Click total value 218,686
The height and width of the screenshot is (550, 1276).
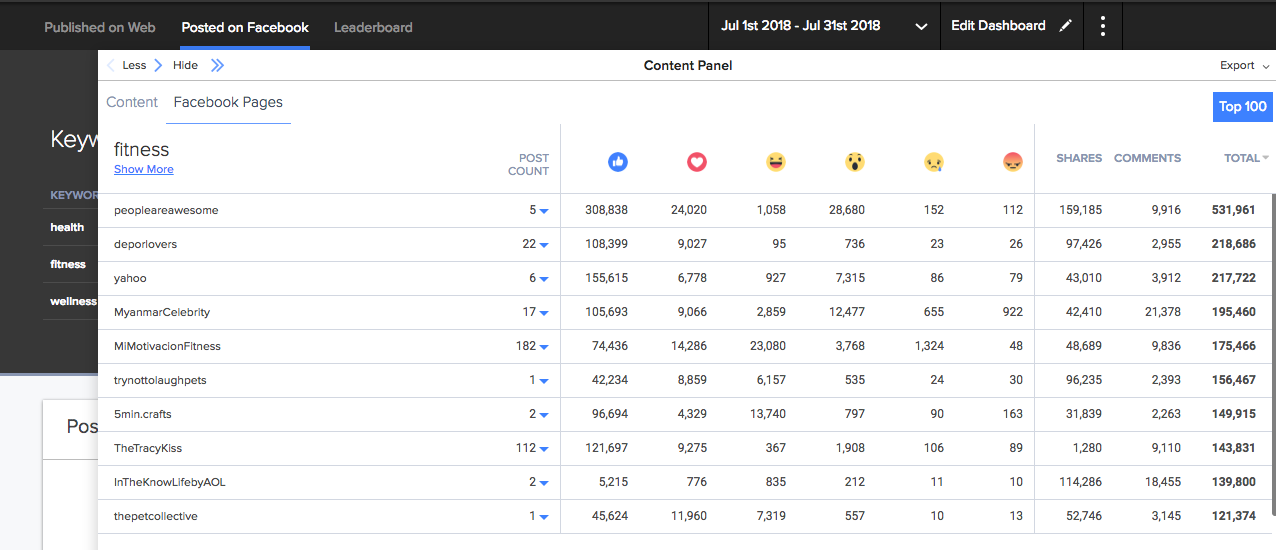click(x=1233, y=245)
